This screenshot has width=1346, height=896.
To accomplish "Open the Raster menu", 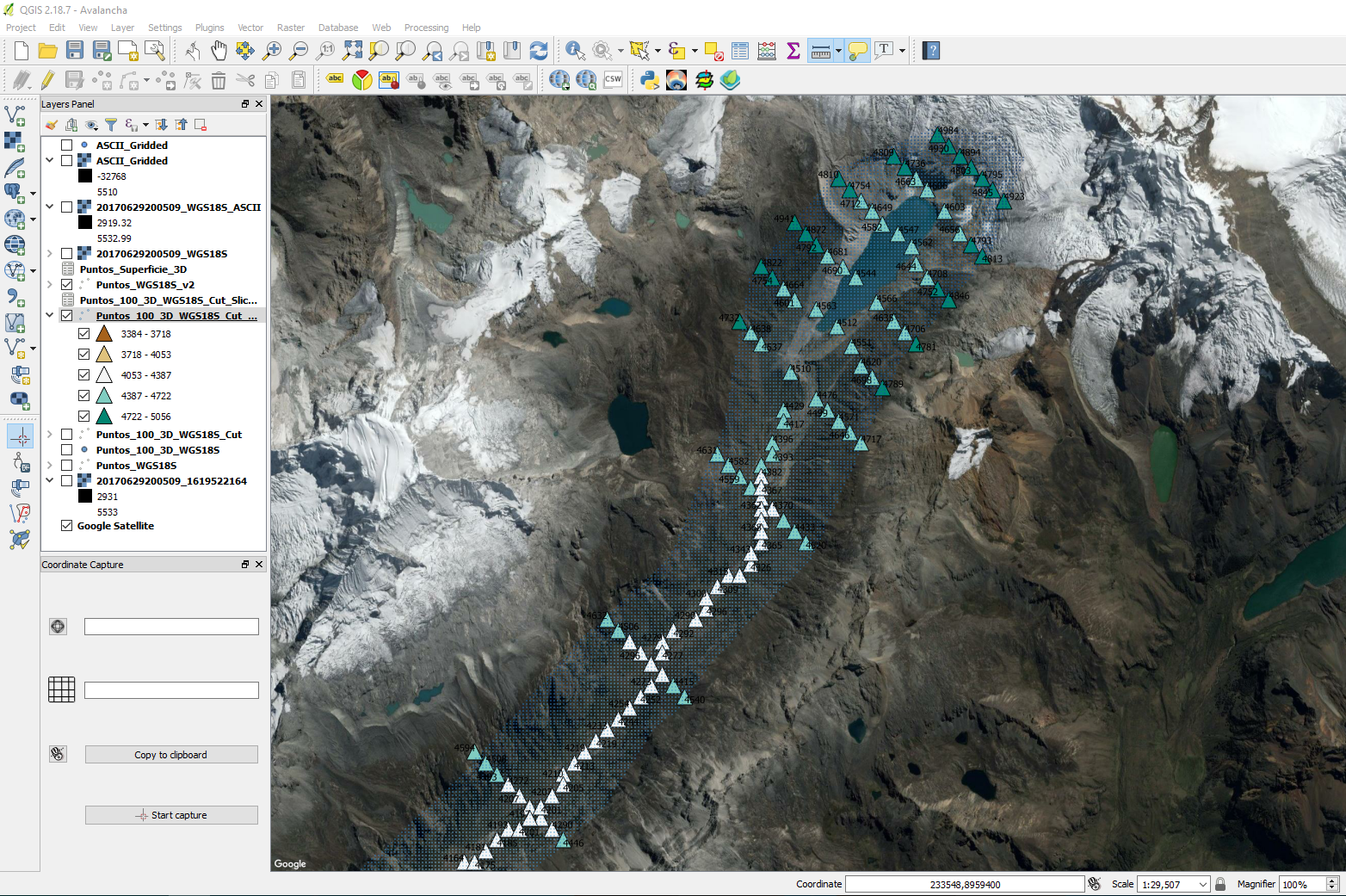I will pyautogui.click(x=291, y=28).
